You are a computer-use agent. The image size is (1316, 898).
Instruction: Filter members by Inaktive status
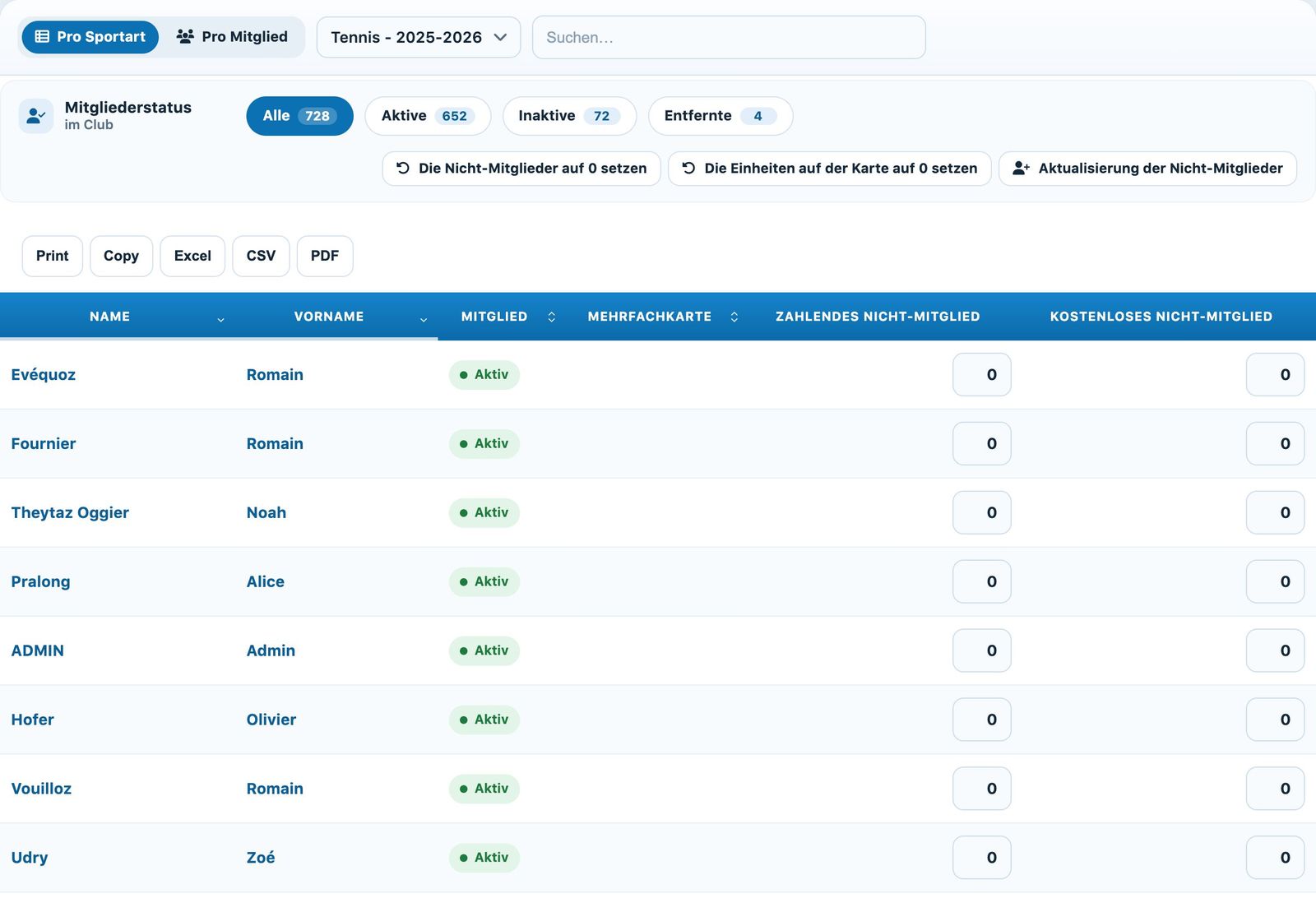click(x=569, y=116)
